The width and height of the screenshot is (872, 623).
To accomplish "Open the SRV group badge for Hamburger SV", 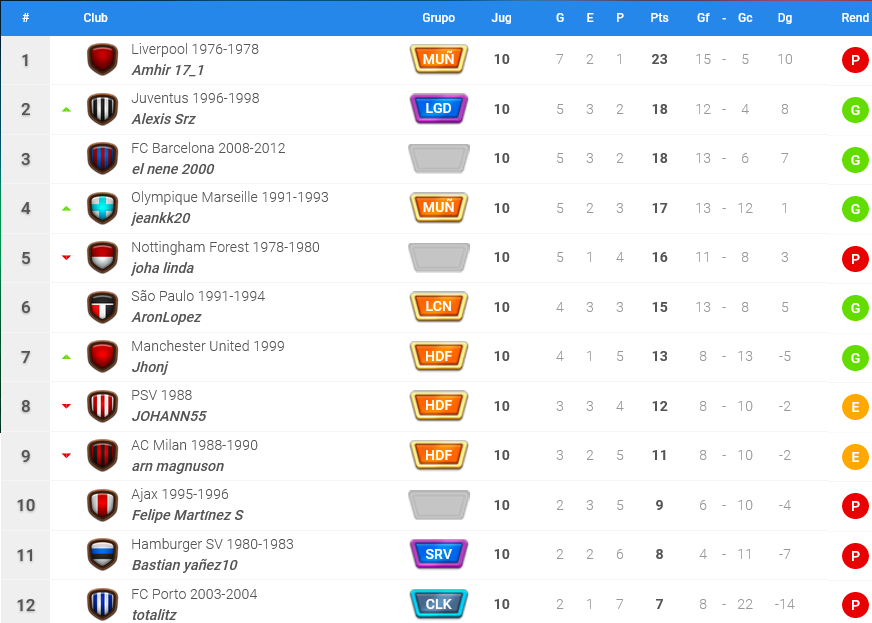I will [439, 554].
